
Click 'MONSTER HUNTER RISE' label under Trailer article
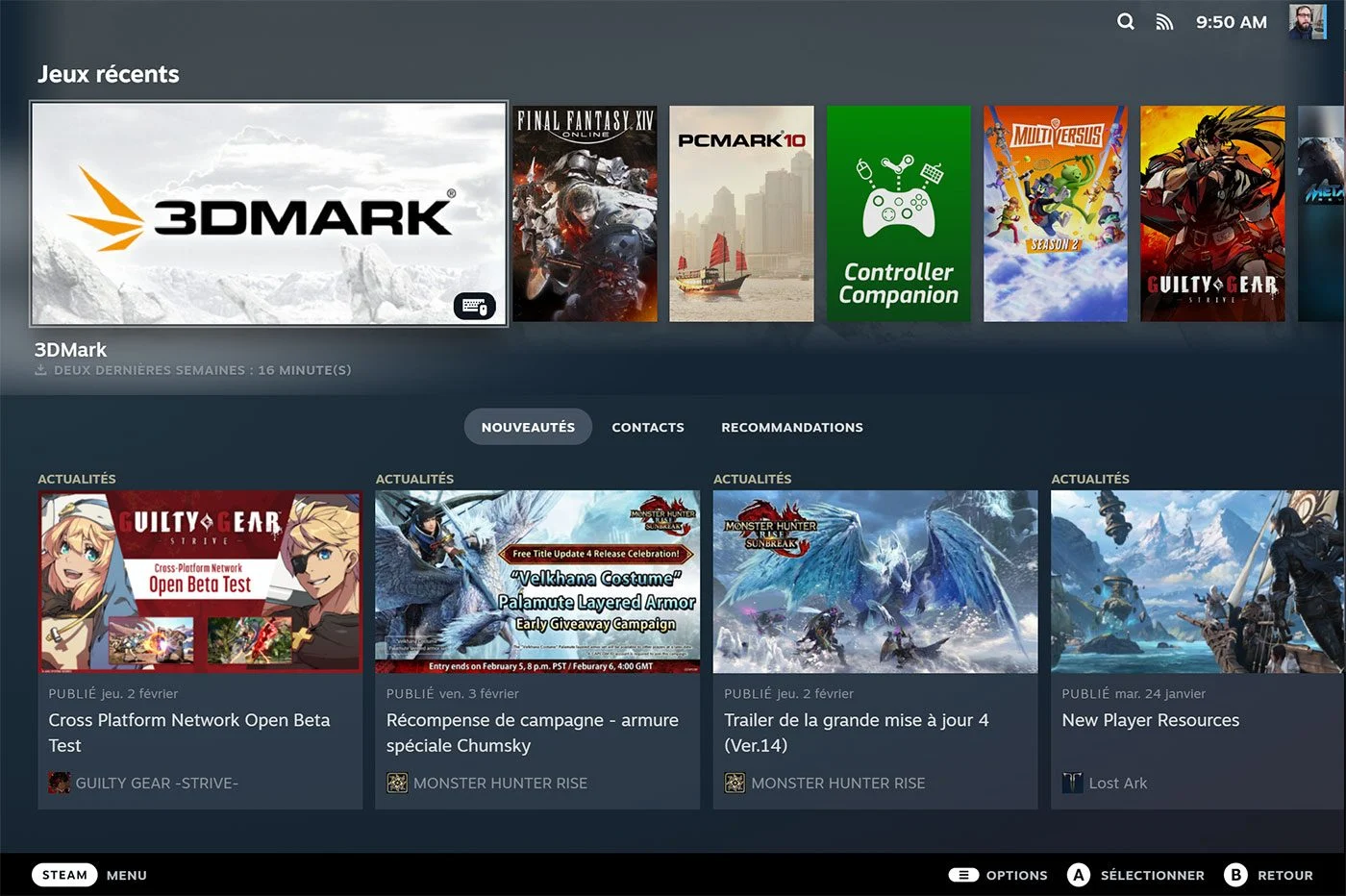838,784
